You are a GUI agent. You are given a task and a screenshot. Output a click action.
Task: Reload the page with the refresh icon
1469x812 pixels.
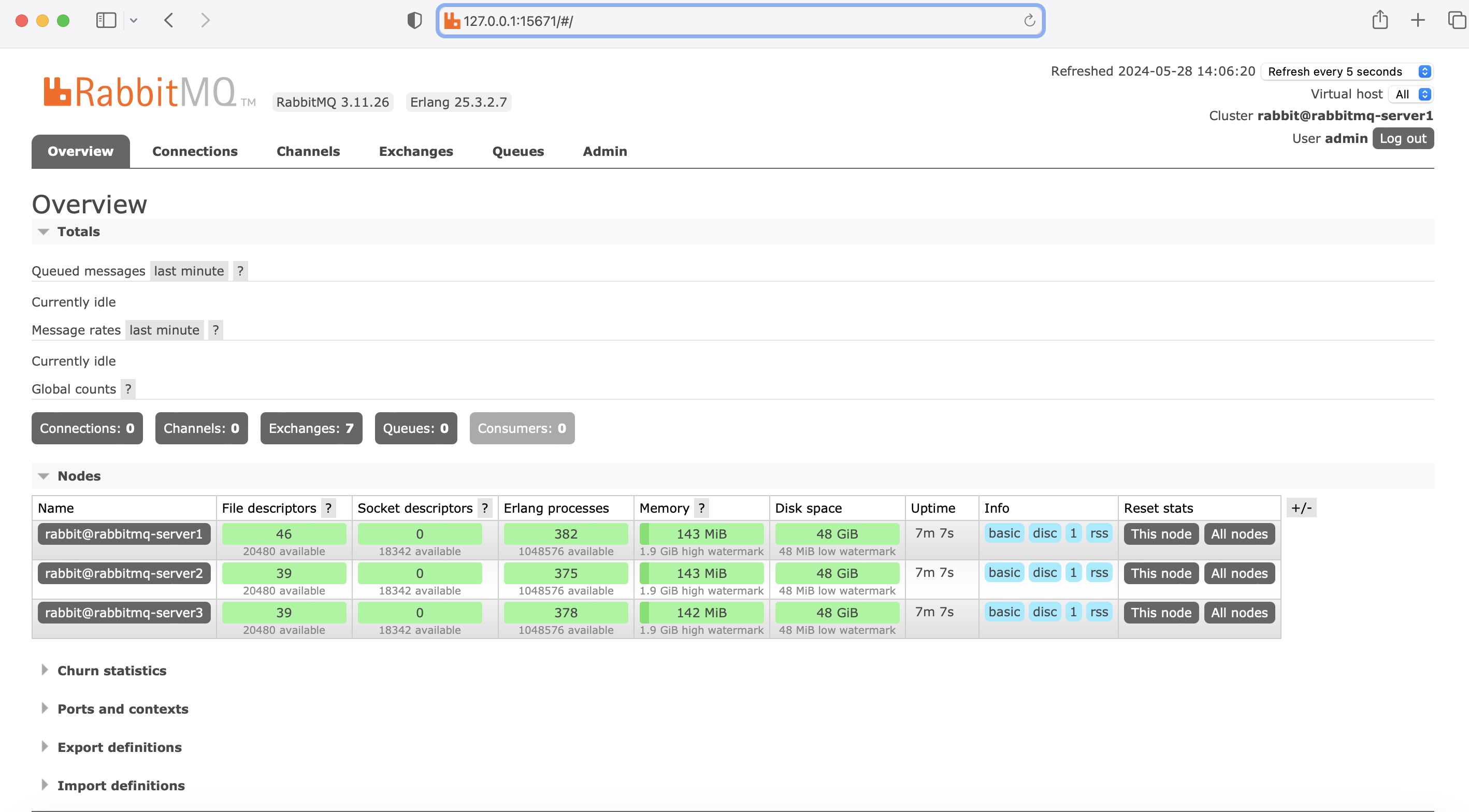pyautogui.click(x=1029, y=21)
